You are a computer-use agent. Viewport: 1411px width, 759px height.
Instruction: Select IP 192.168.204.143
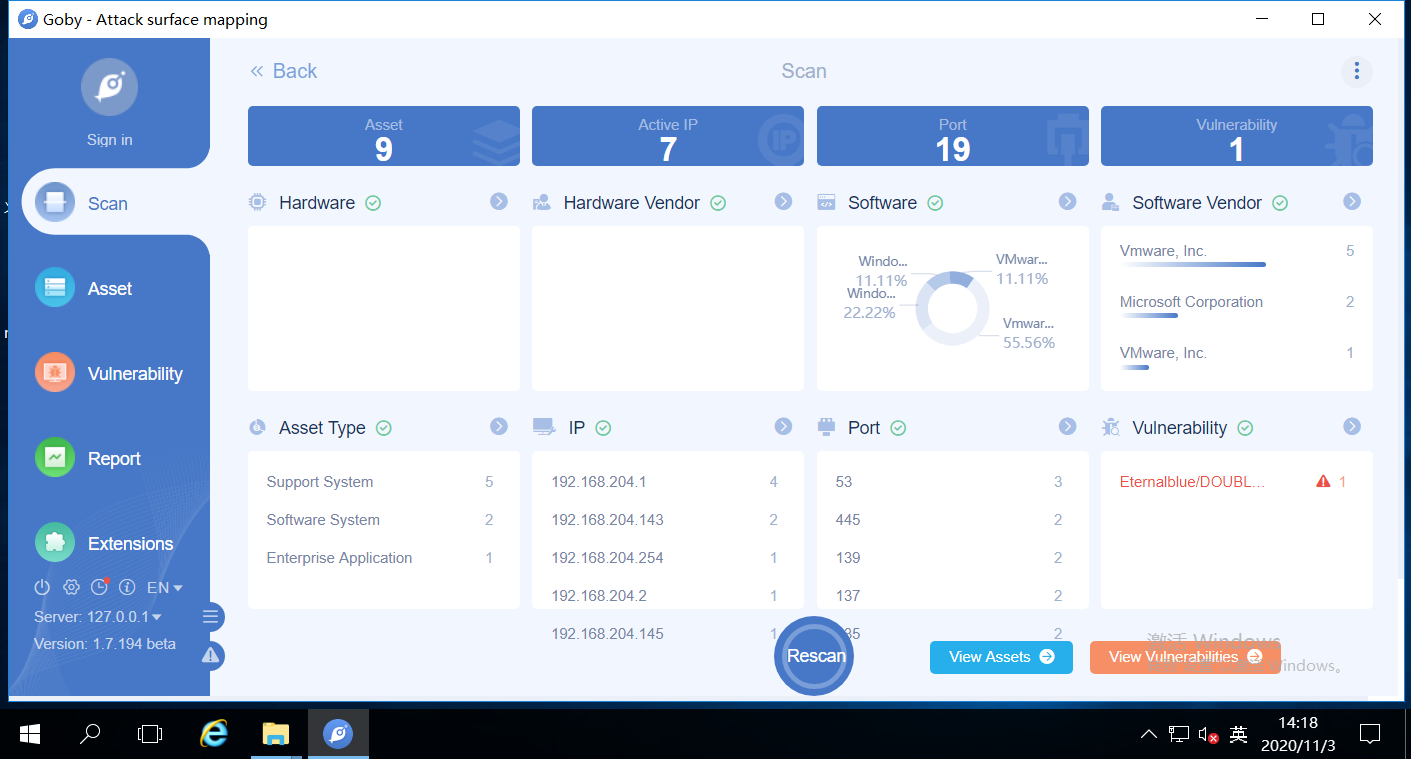coord(664,520)
